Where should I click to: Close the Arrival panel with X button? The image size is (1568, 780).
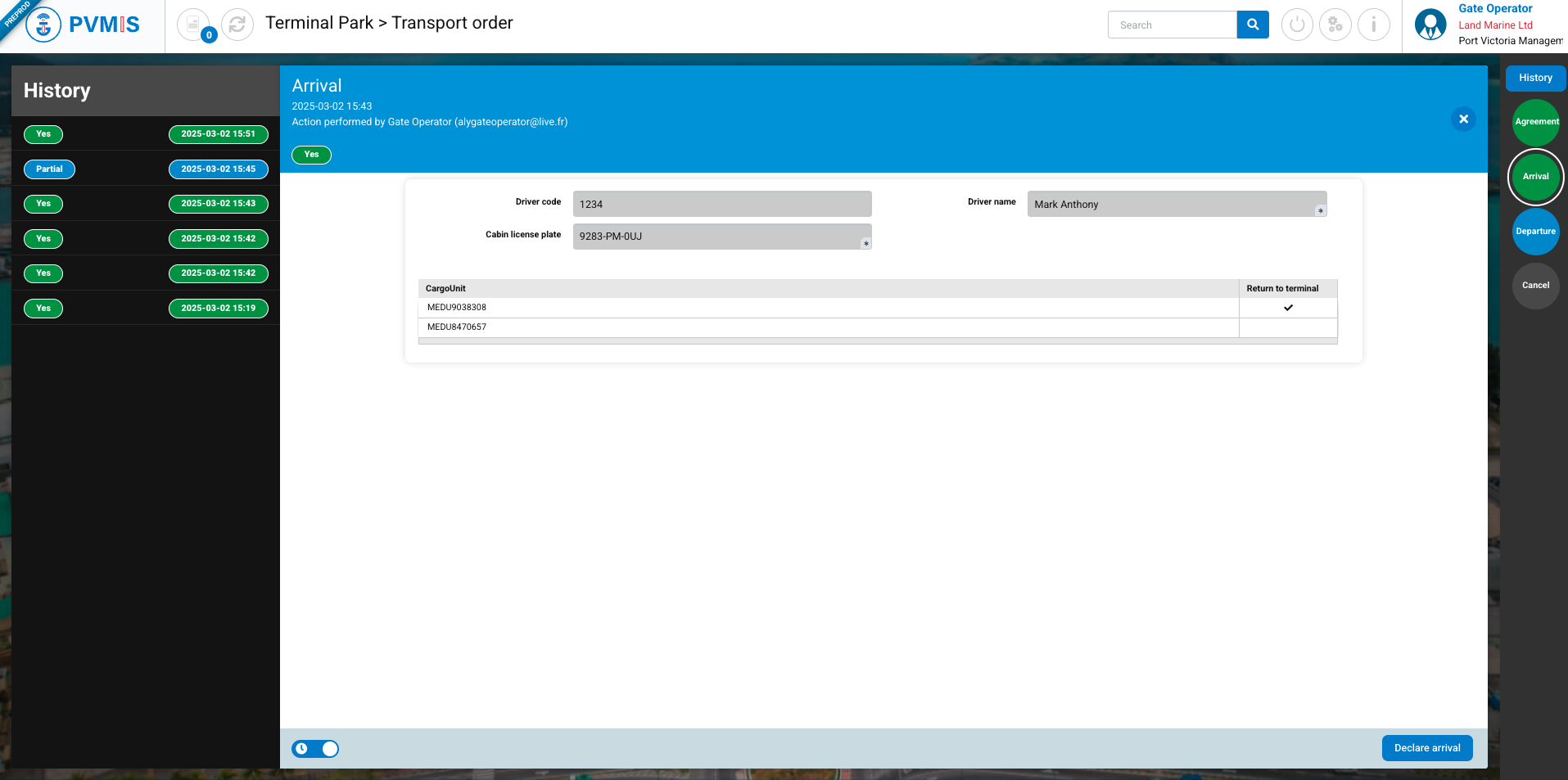1463,119
